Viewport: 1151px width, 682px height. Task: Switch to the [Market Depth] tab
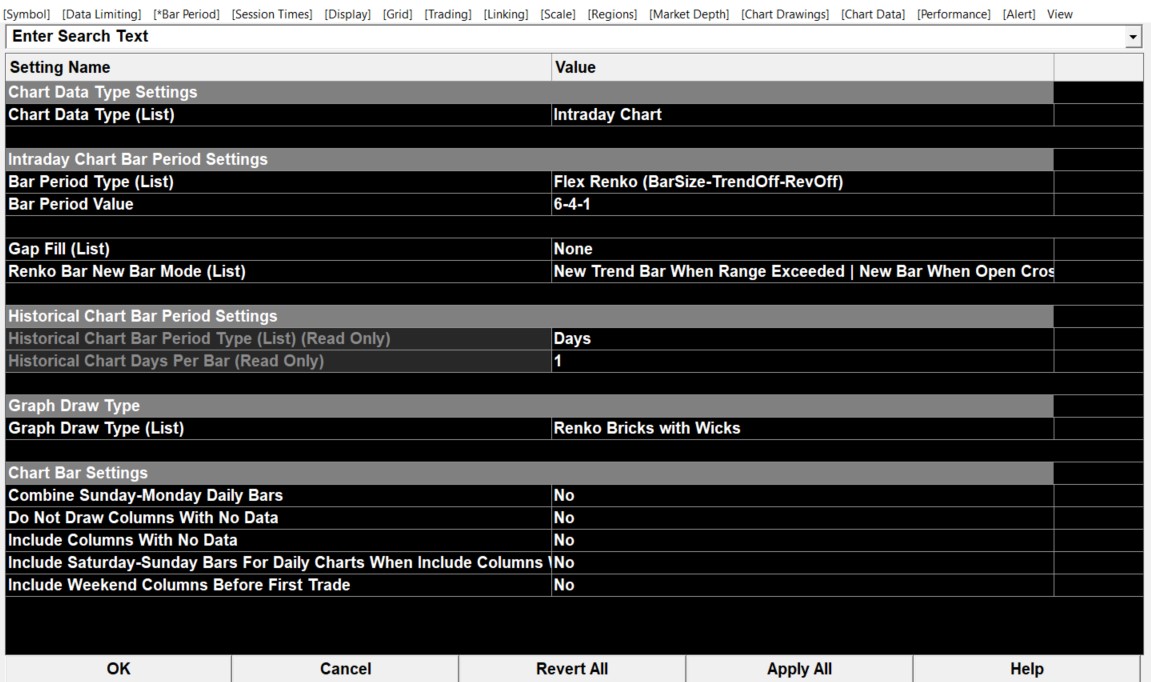pyautogui.click(x=689, y=14)
